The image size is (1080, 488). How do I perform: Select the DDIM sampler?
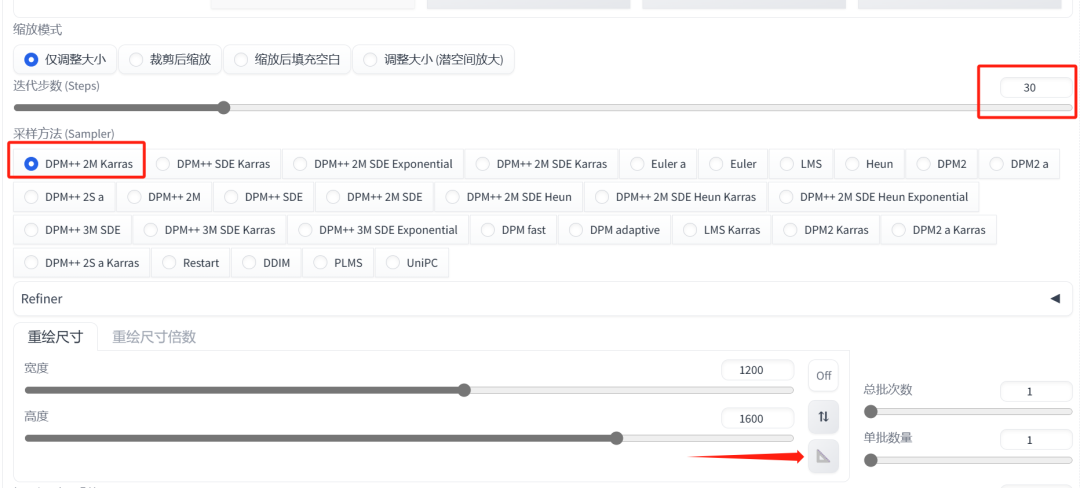tap(266, 263)
